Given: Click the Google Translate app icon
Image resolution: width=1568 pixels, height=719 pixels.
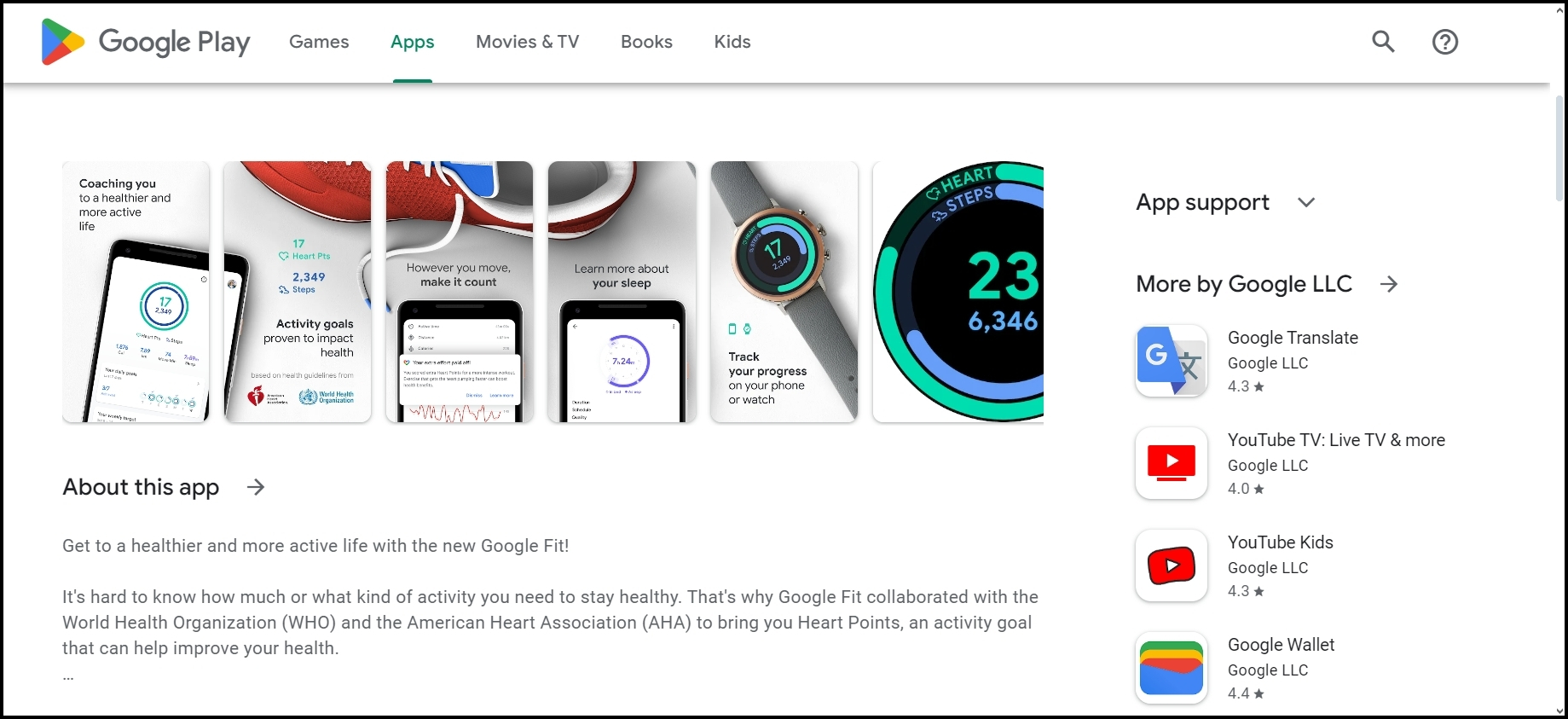Looking at the screenshot, I should (x=1172, y=361).
